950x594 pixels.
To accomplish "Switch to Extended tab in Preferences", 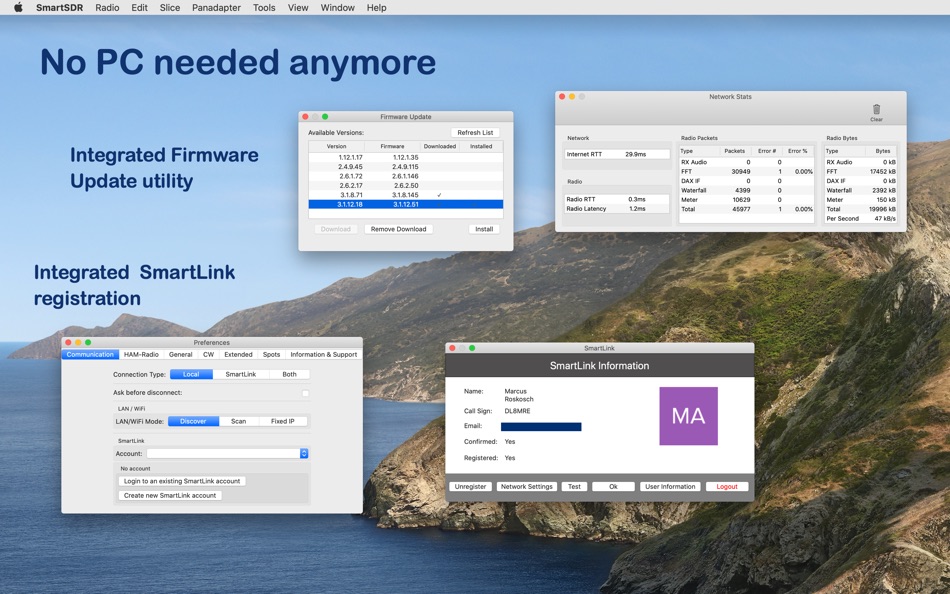I will coord(238,355).
